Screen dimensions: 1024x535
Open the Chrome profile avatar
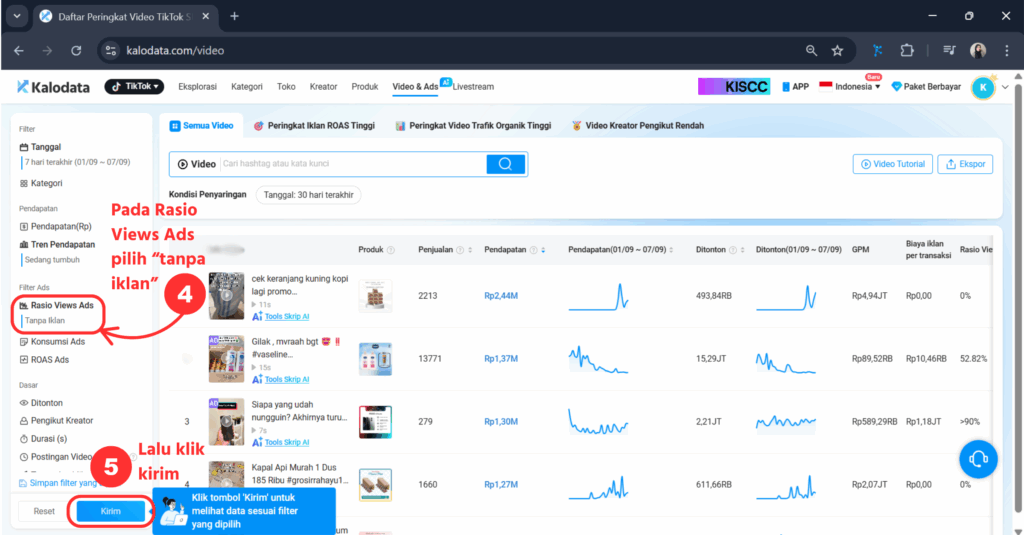point(978,50)
